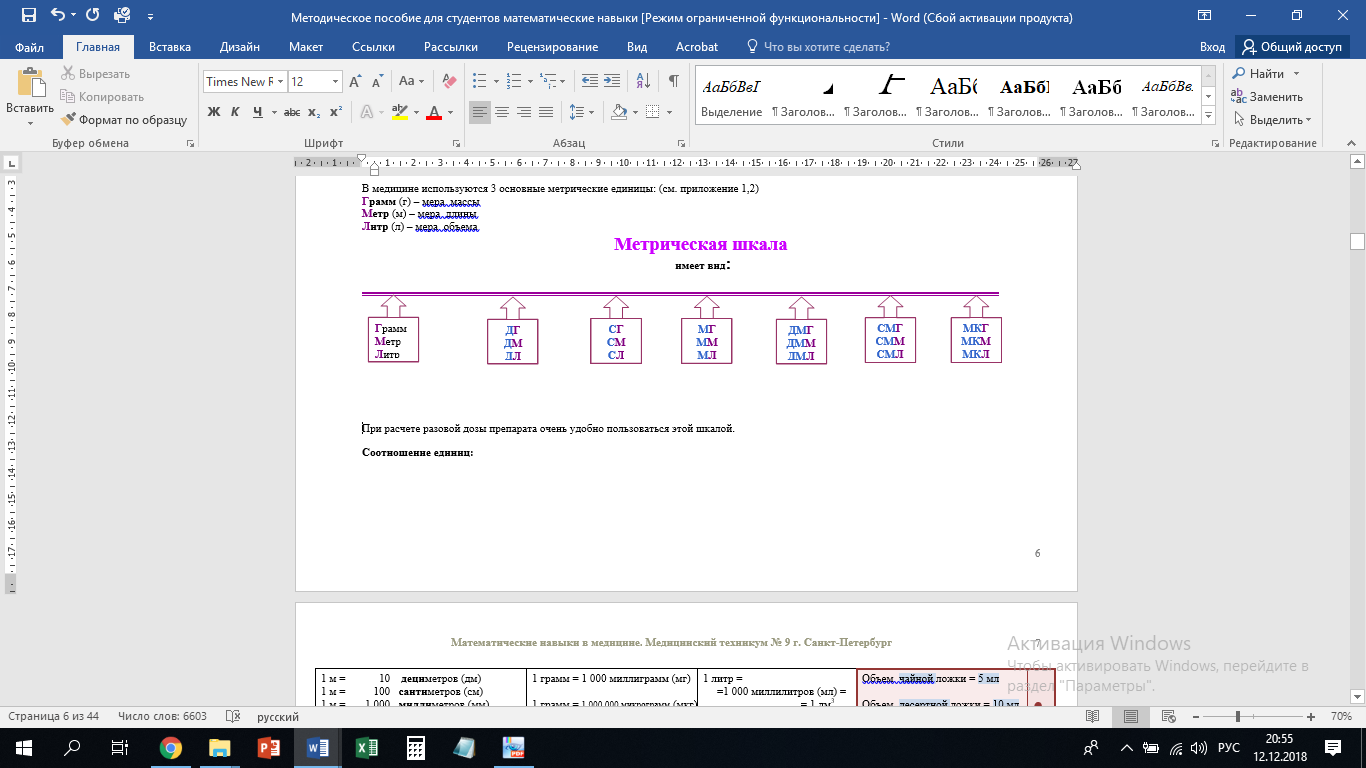Screen dimensions: 1366x768
Task: Copy selection with Копировать
Action: click(102, 97)
